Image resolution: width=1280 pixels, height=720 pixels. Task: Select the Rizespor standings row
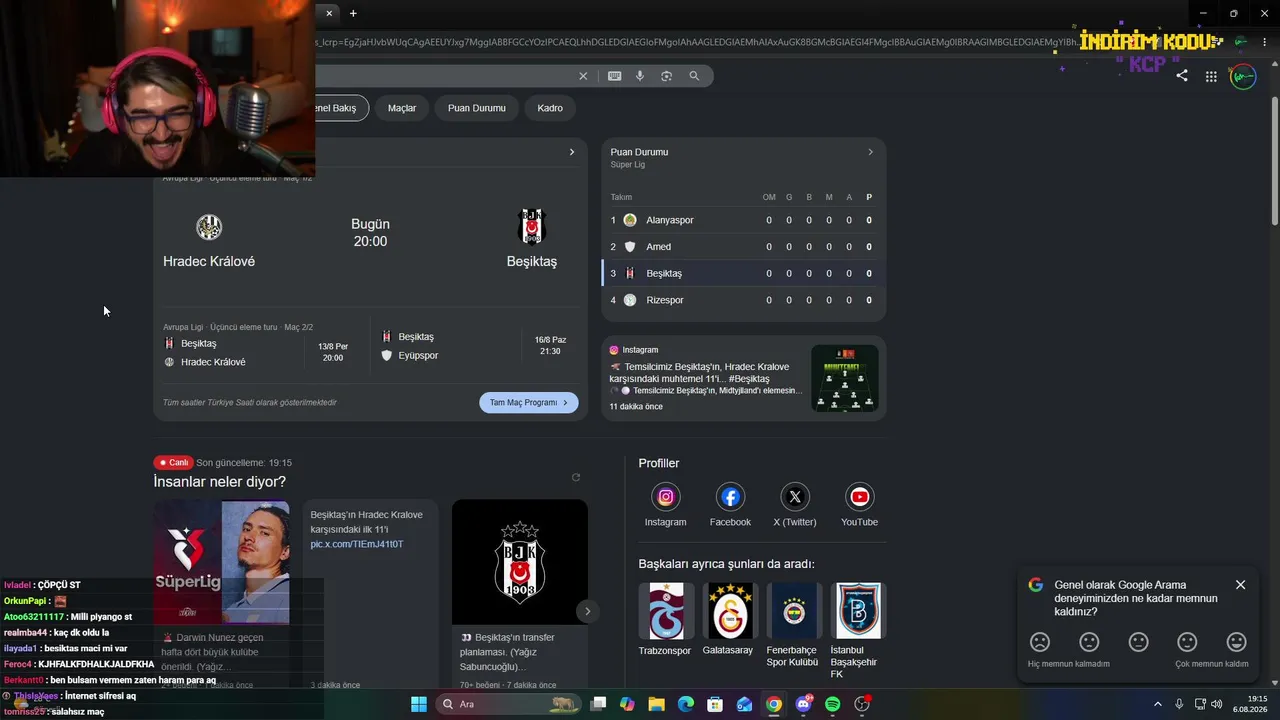744,300
